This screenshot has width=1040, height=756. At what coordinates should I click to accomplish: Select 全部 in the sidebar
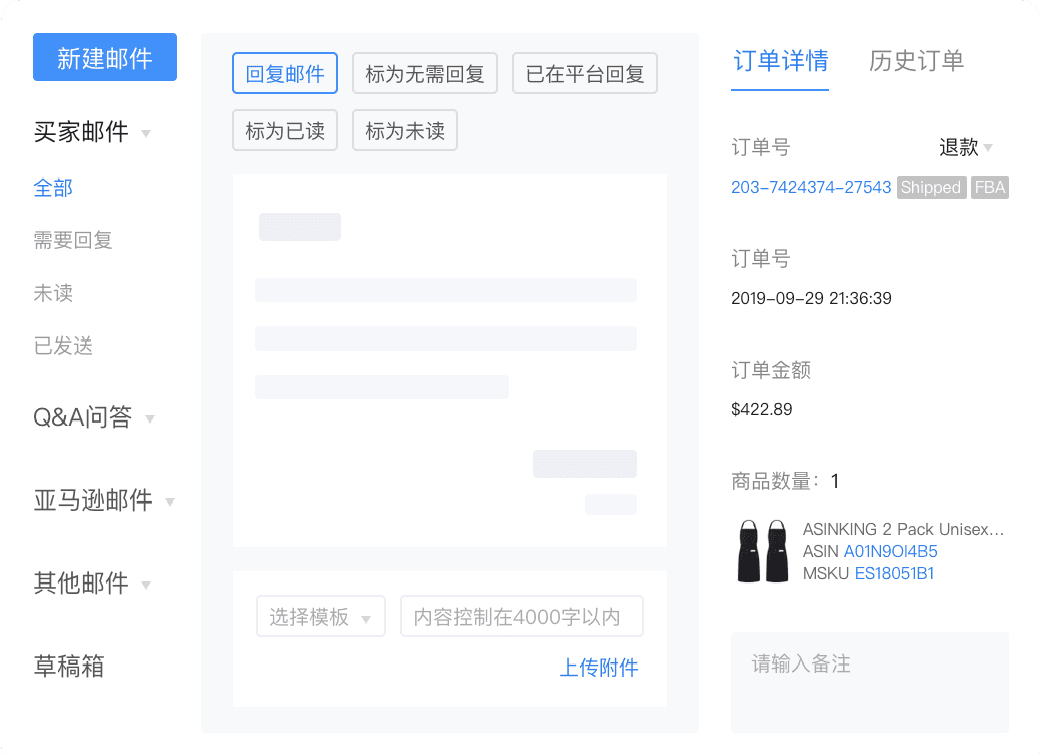click(x=53, y=188)
